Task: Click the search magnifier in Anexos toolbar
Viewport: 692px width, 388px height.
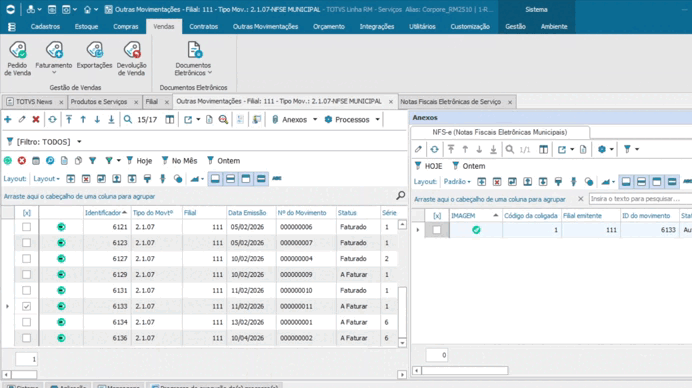Action: pos(510,149)
